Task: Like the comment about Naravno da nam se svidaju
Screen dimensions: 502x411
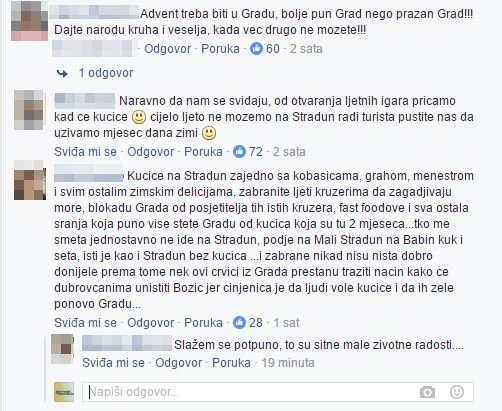Action: (x=85, y=152)
